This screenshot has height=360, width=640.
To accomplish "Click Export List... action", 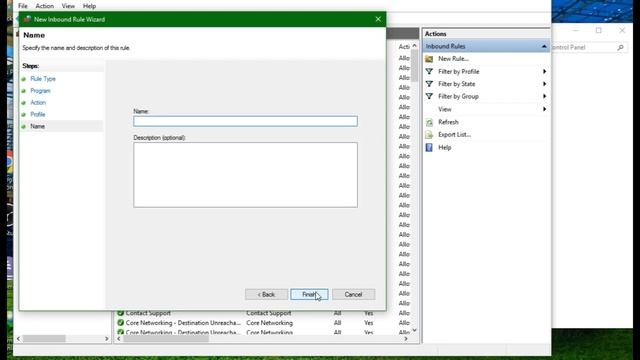I will [454, 135].
